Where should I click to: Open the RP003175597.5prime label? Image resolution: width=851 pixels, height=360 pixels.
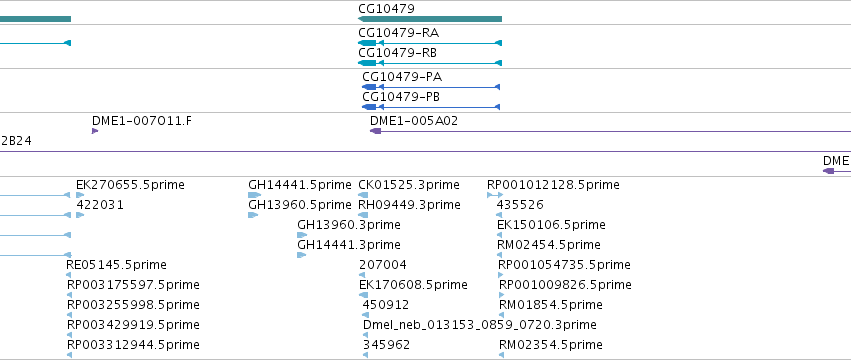point(133,285)
